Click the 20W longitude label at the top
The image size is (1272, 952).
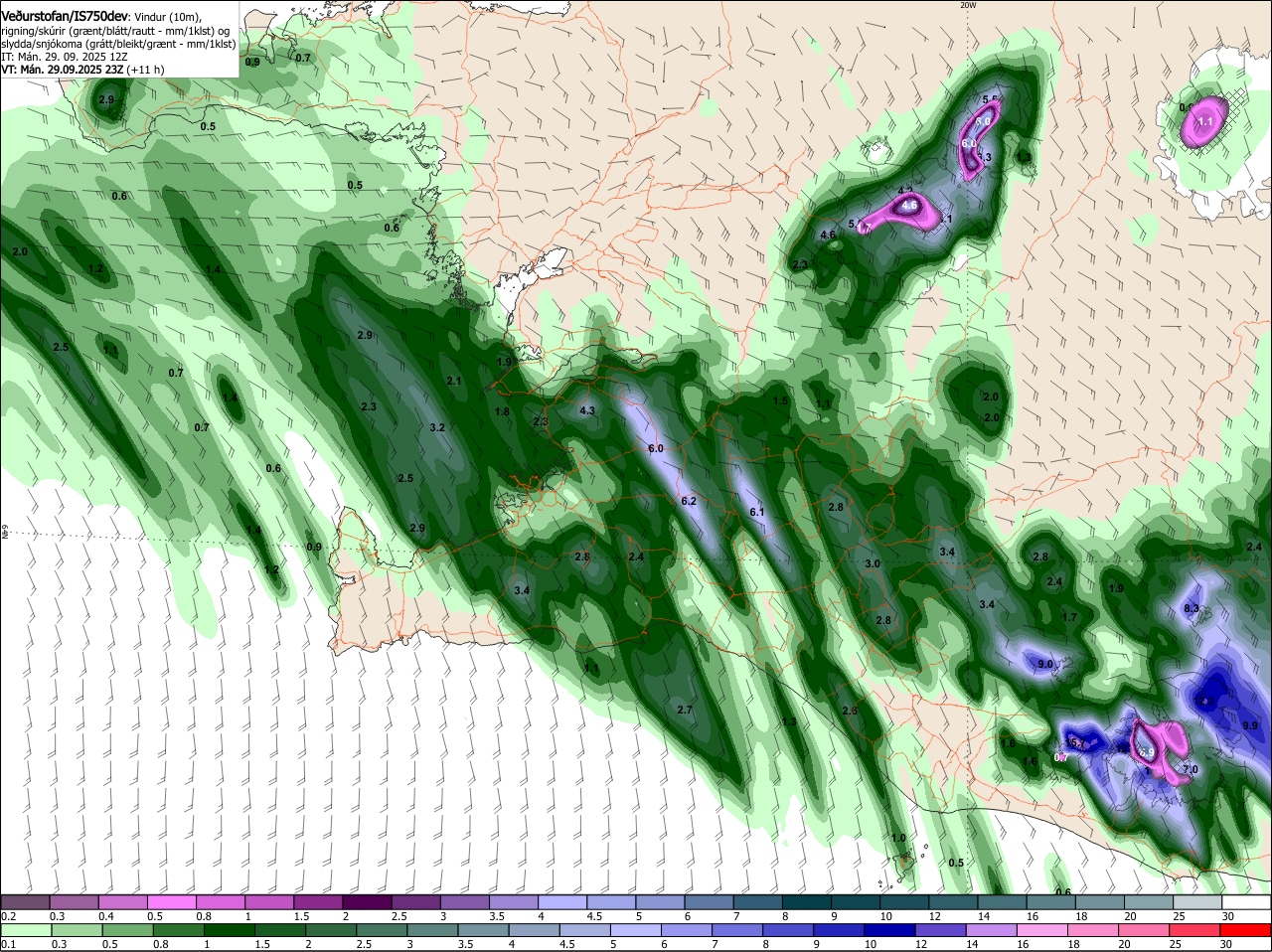click(x=968, y=5)
